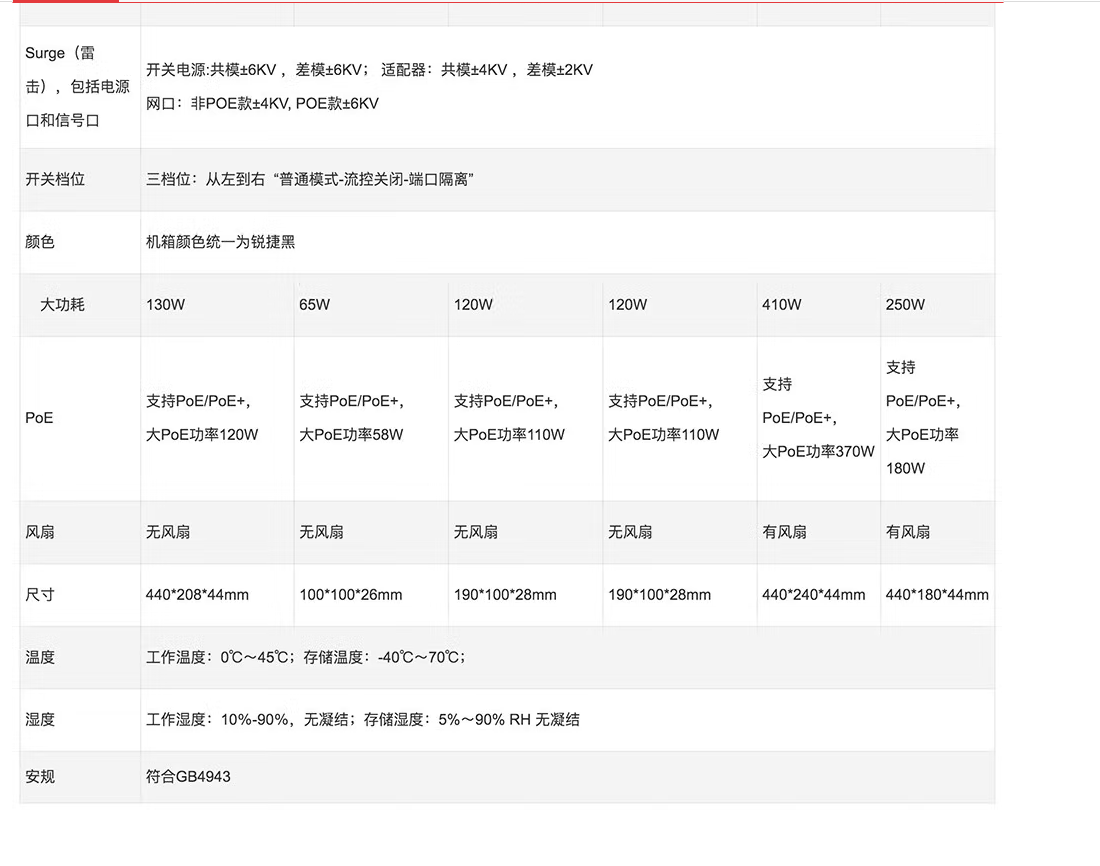Image resolution: width=1100 pixels, height=866 pixels.
Task: Click the 440*180*44mm size value
Action: [937, 595]
